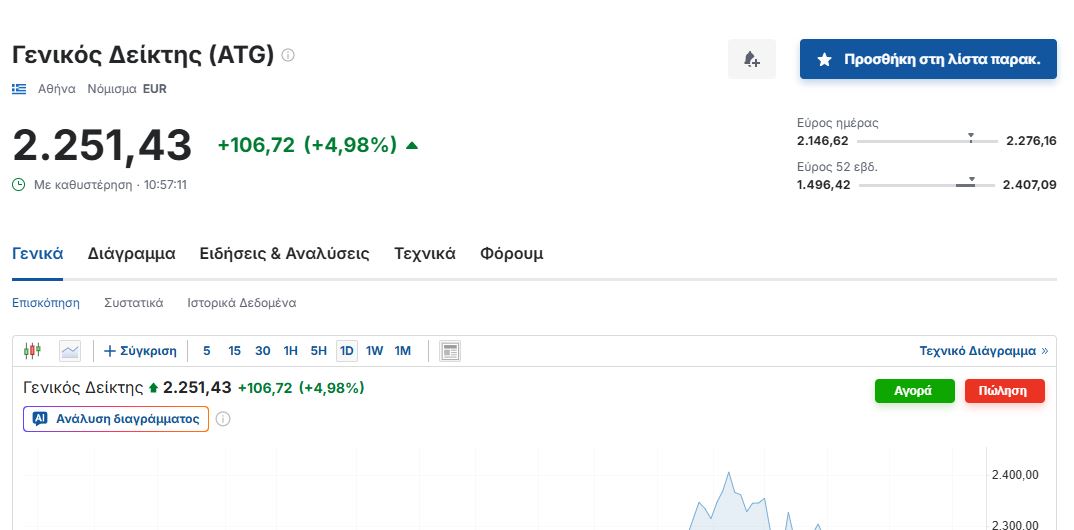Open the Διάγραμμα tab
This screenshot has height=530, width=1074.
(x=131, y=254)
